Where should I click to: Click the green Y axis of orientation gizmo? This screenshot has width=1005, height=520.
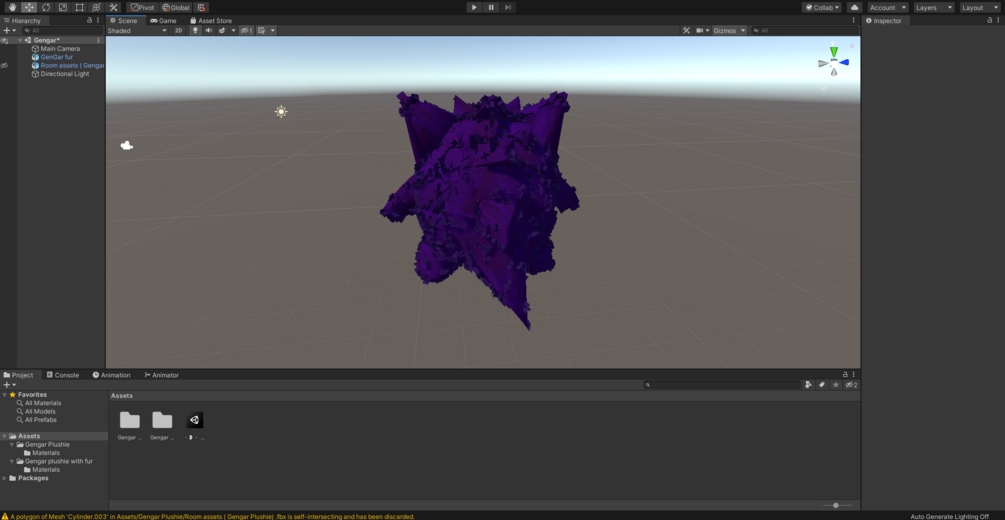coord(833,51)
